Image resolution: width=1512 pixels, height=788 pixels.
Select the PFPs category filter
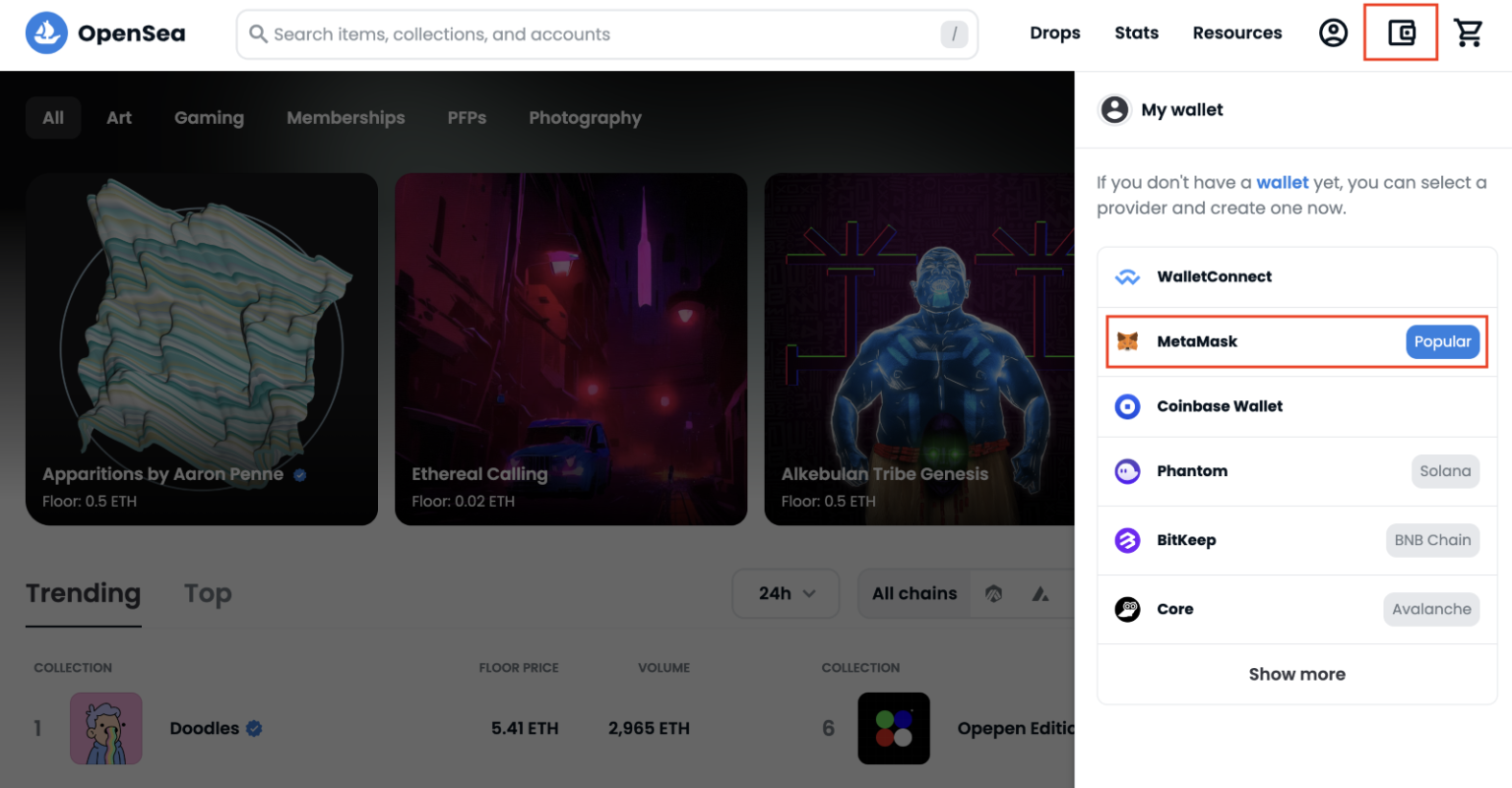coord(467,117)
